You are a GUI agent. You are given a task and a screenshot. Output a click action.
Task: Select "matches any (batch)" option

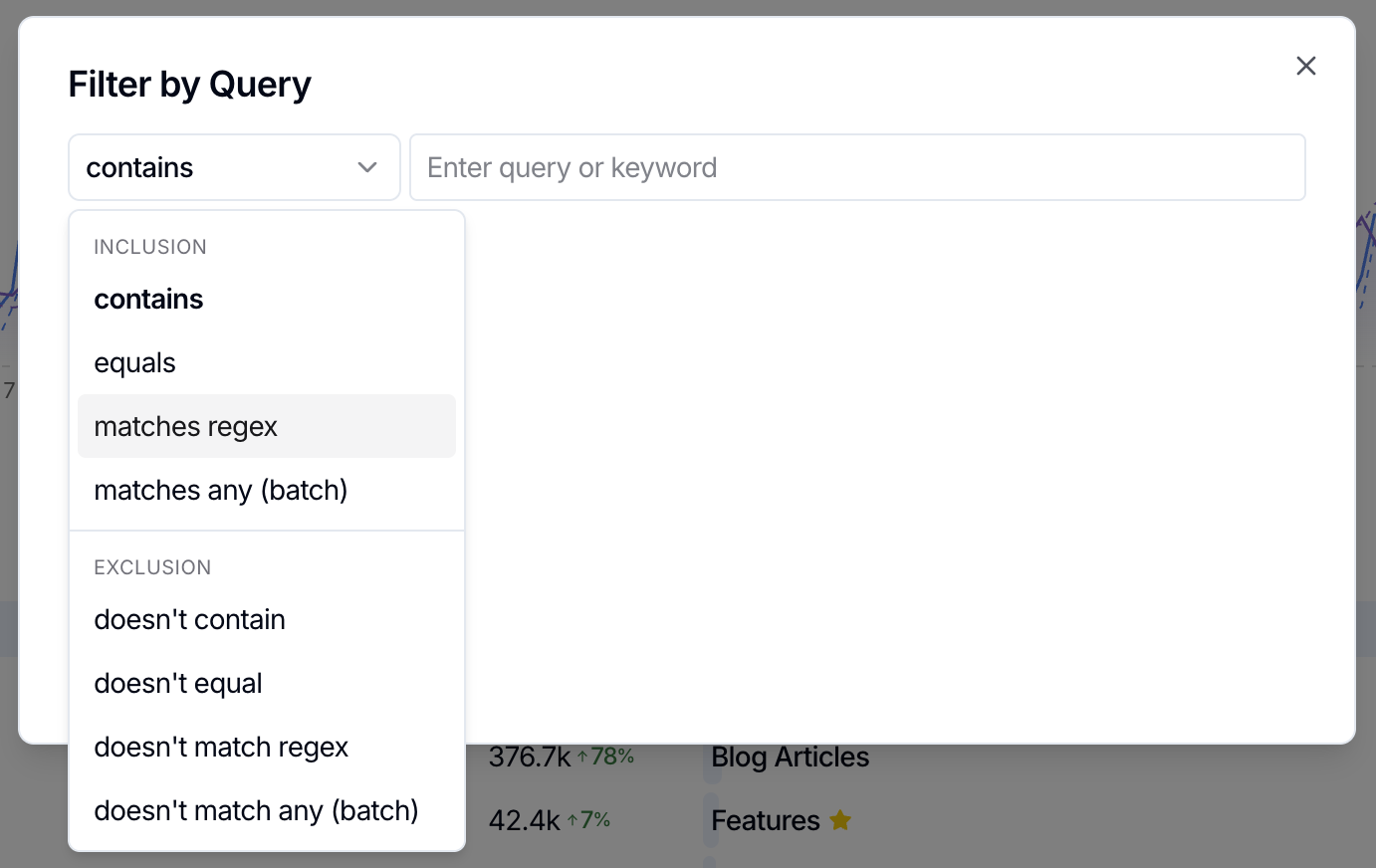220,490
